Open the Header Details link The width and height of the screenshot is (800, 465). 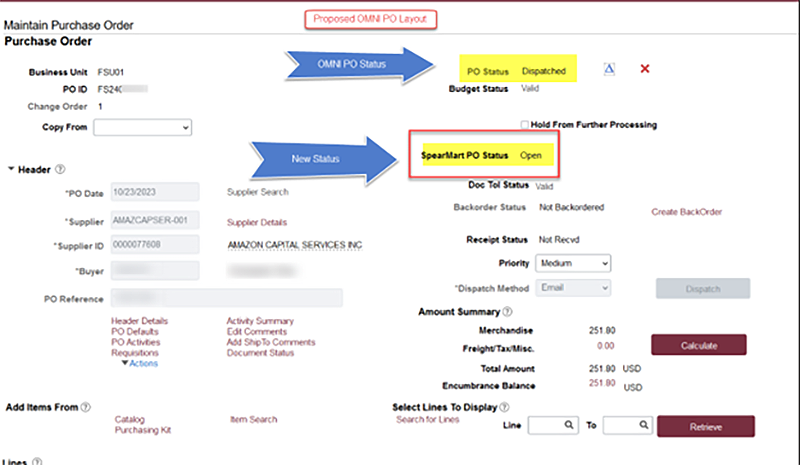(139, 321)
